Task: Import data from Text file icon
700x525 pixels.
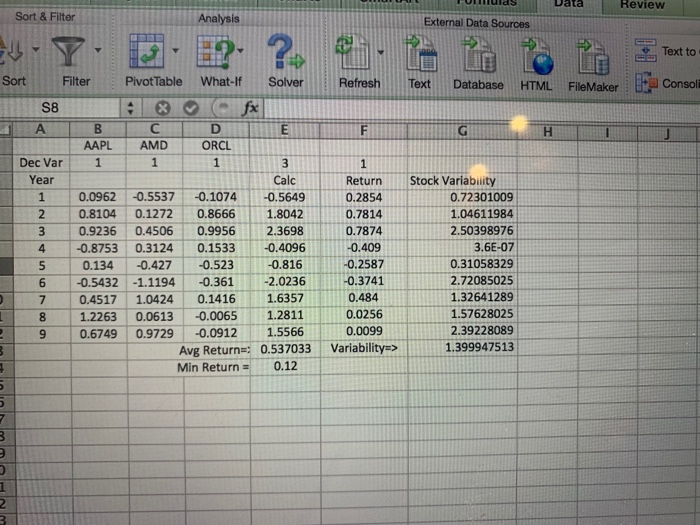Action: click(x=421, y=54)
